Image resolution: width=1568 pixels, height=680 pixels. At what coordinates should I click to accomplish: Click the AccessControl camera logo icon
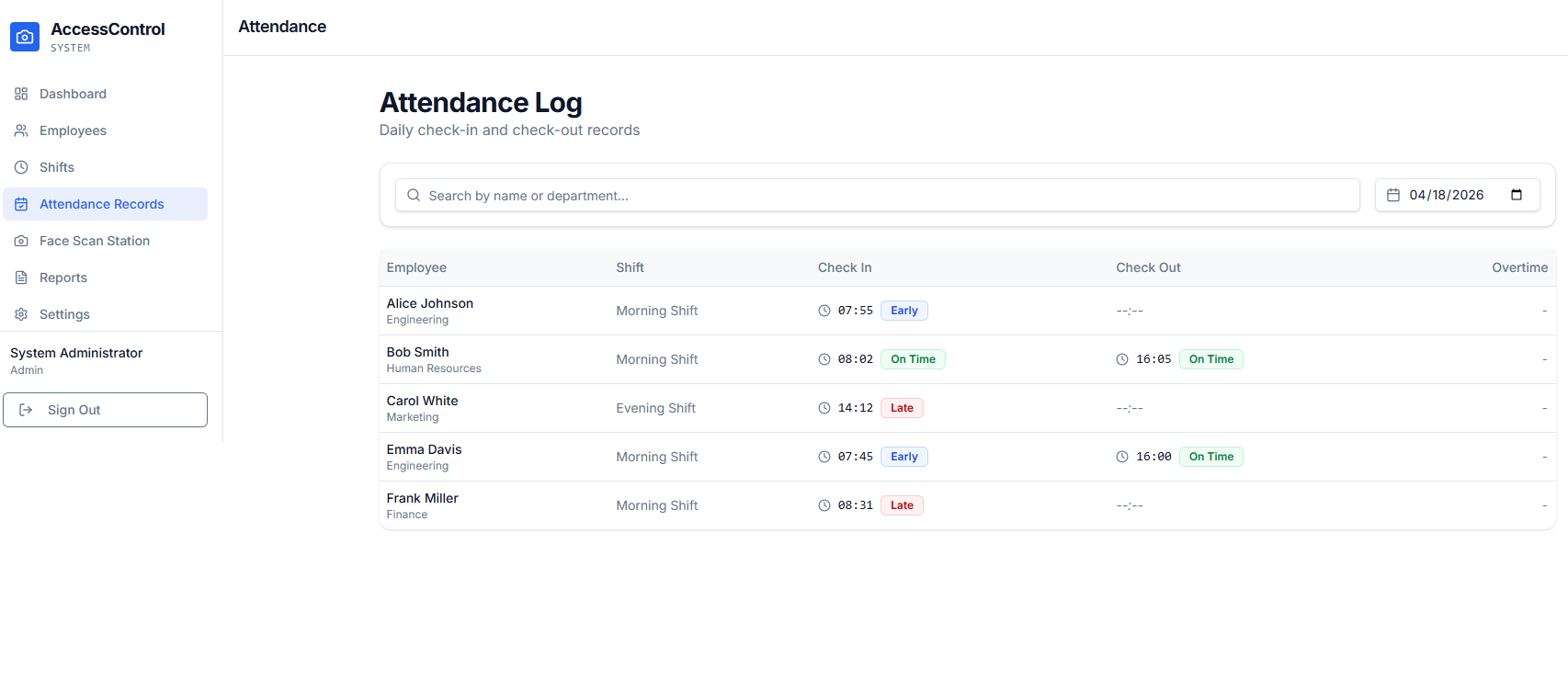click(25, 37)
